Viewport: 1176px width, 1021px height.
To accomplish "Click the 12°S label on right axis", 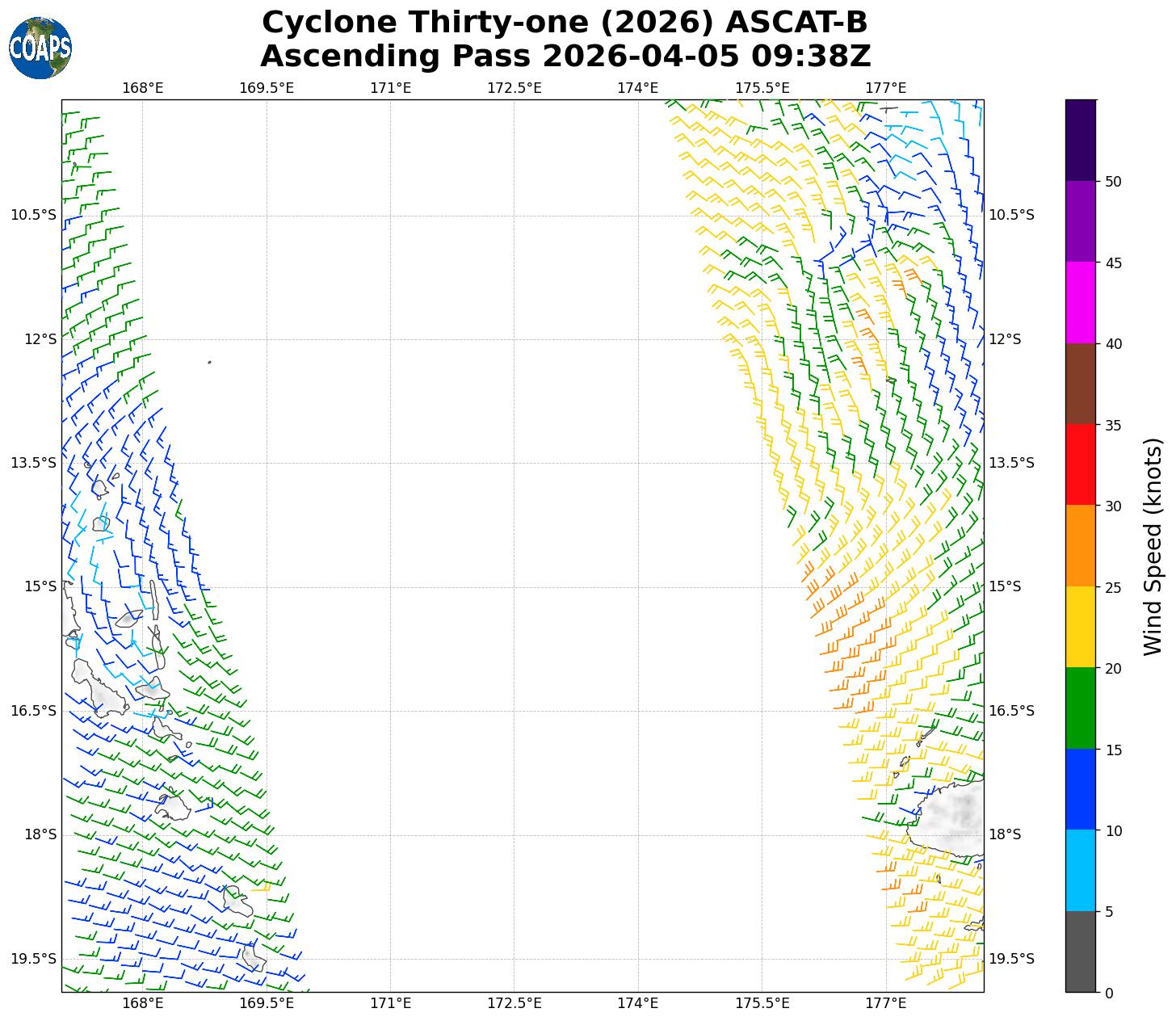I will pyautogui.click(x=1005, y=339).
